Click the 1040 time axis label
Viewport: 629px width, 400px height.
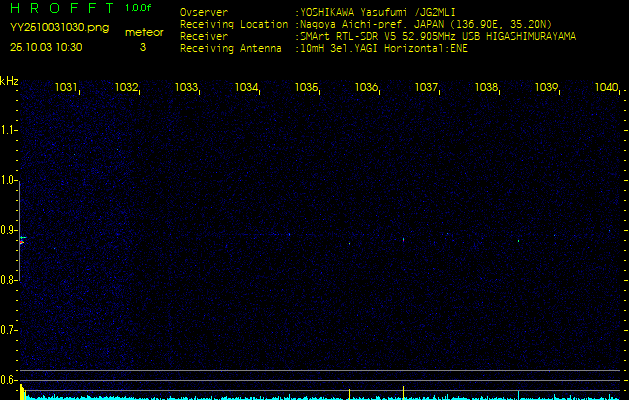click(607, 87)
